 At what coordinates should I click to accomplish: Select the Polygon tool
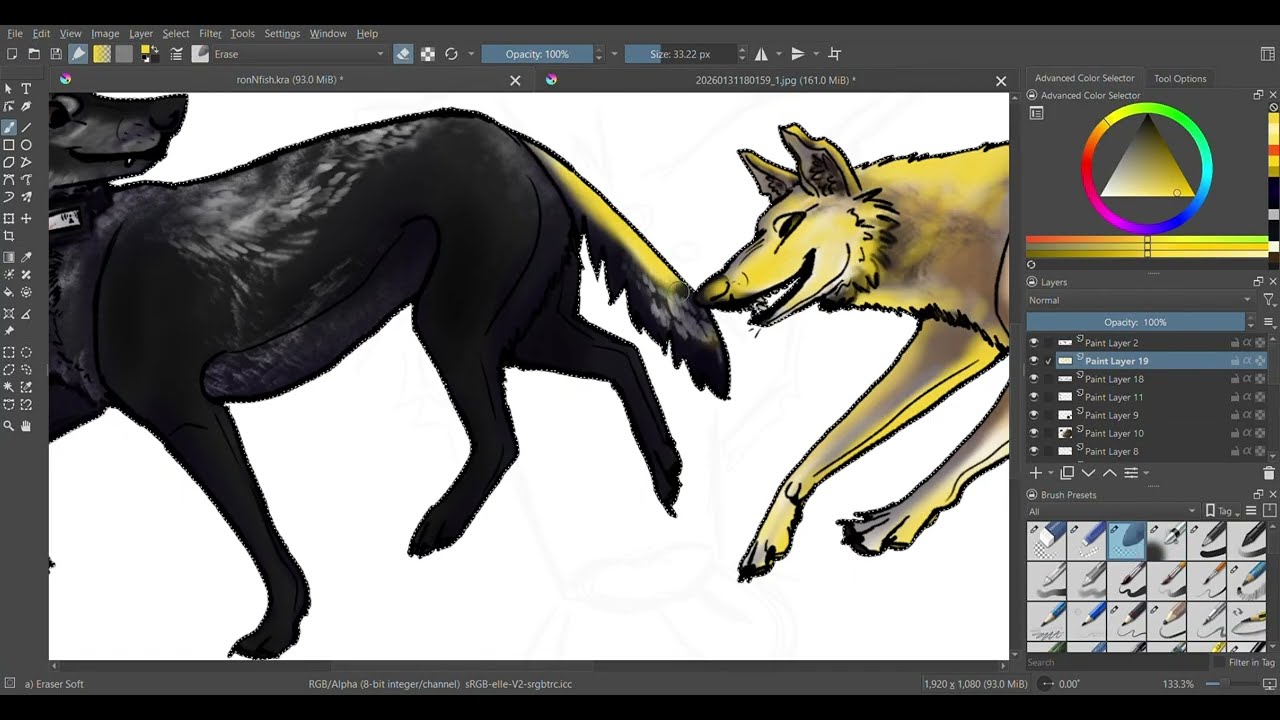coord(9,162)
